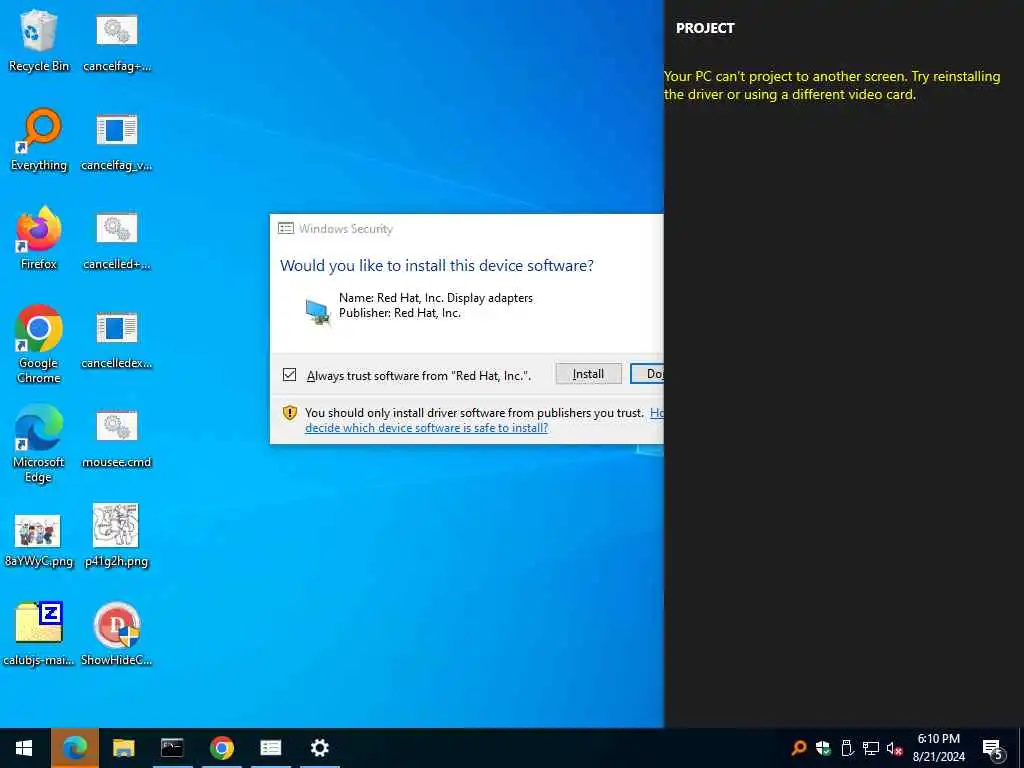The image size is (1024, 768).
Task: Select the Google Chrome desktop shortcut
Action: 39,344
